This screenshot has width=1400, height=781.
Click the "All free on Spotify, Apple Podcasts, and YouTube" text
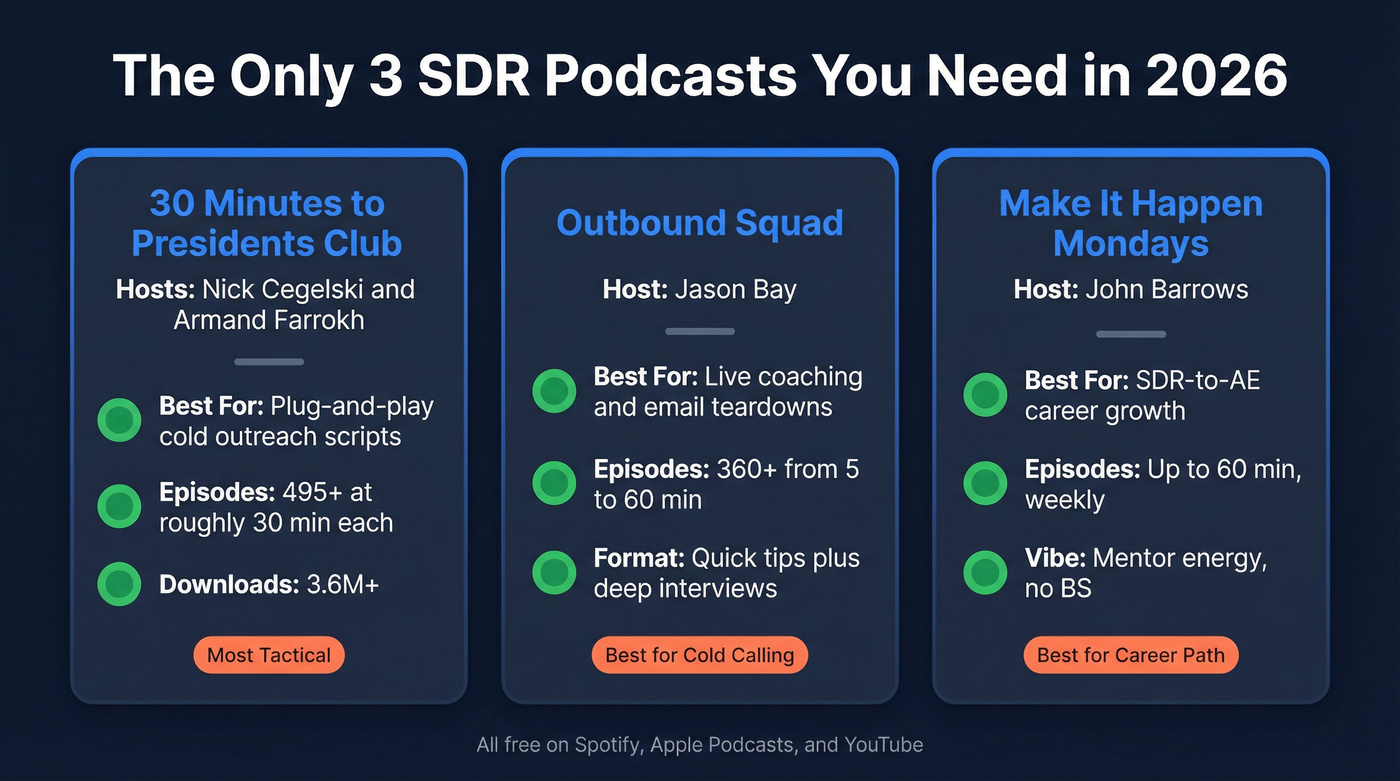[x=700, y=744]
